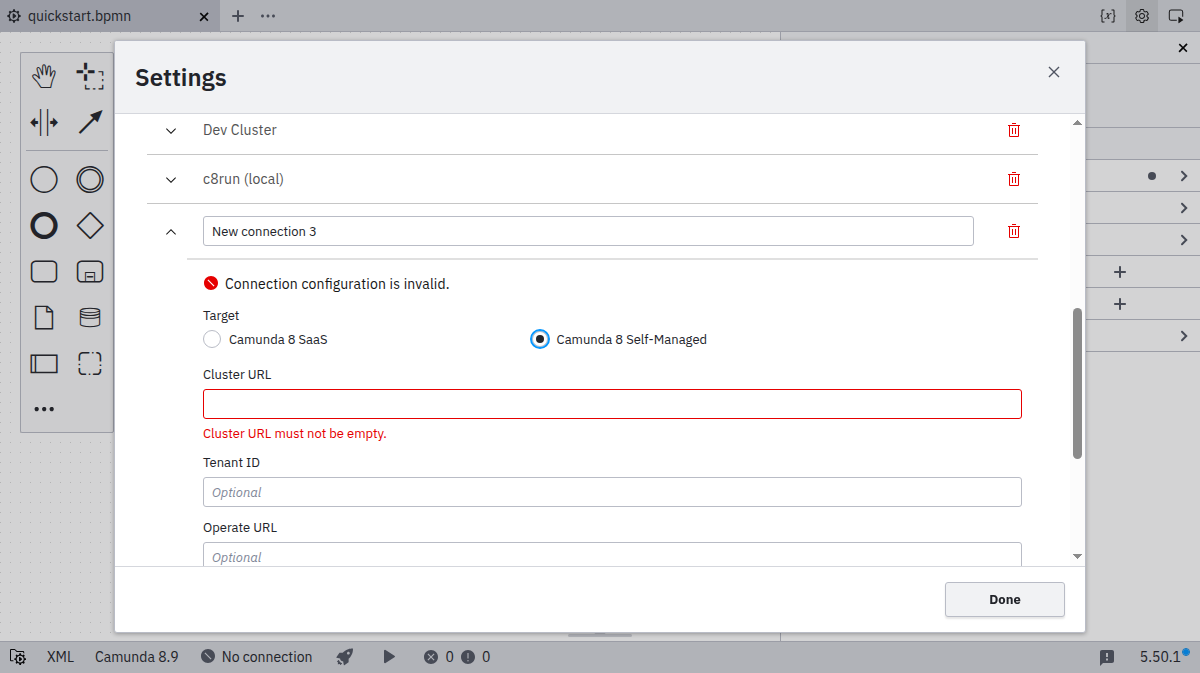Viewport: 1200px width, 673px height.
Task: Click the scrollbar up arrow
Action: 1078,122
